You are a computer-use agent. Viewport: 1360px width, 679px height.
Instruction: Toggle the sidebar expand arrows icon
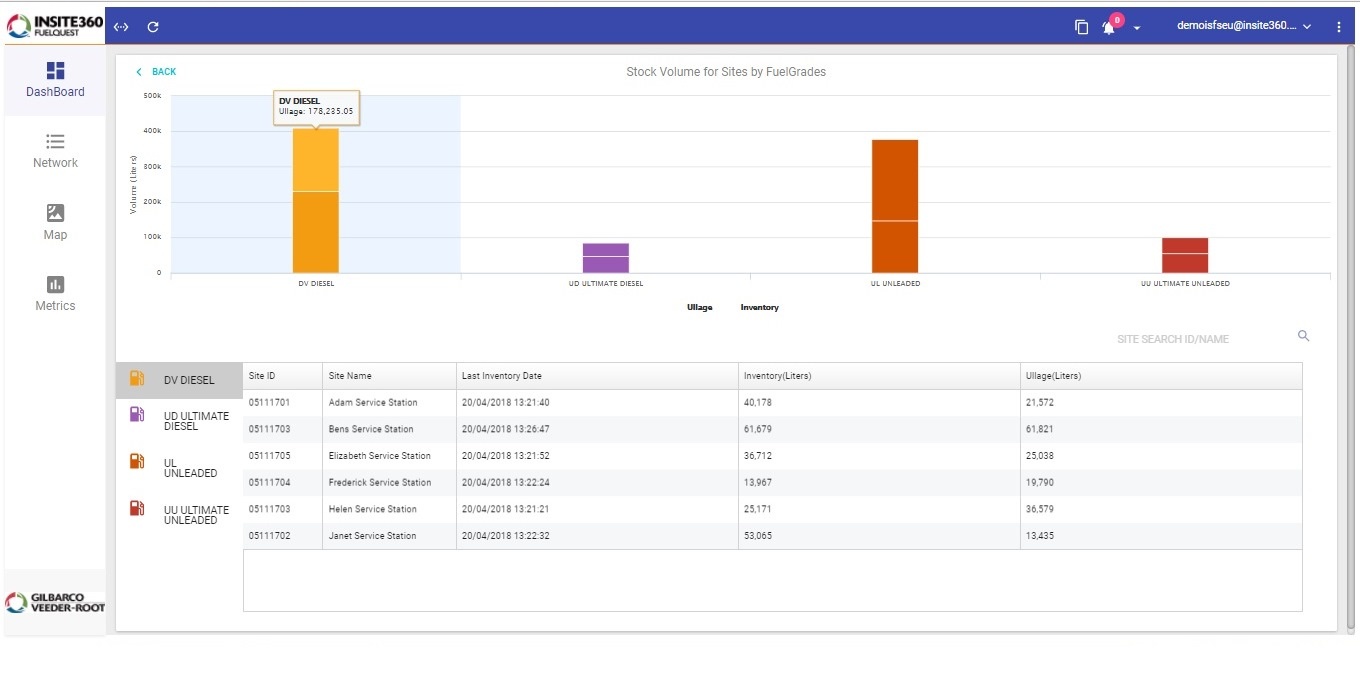tap(121, 27)
